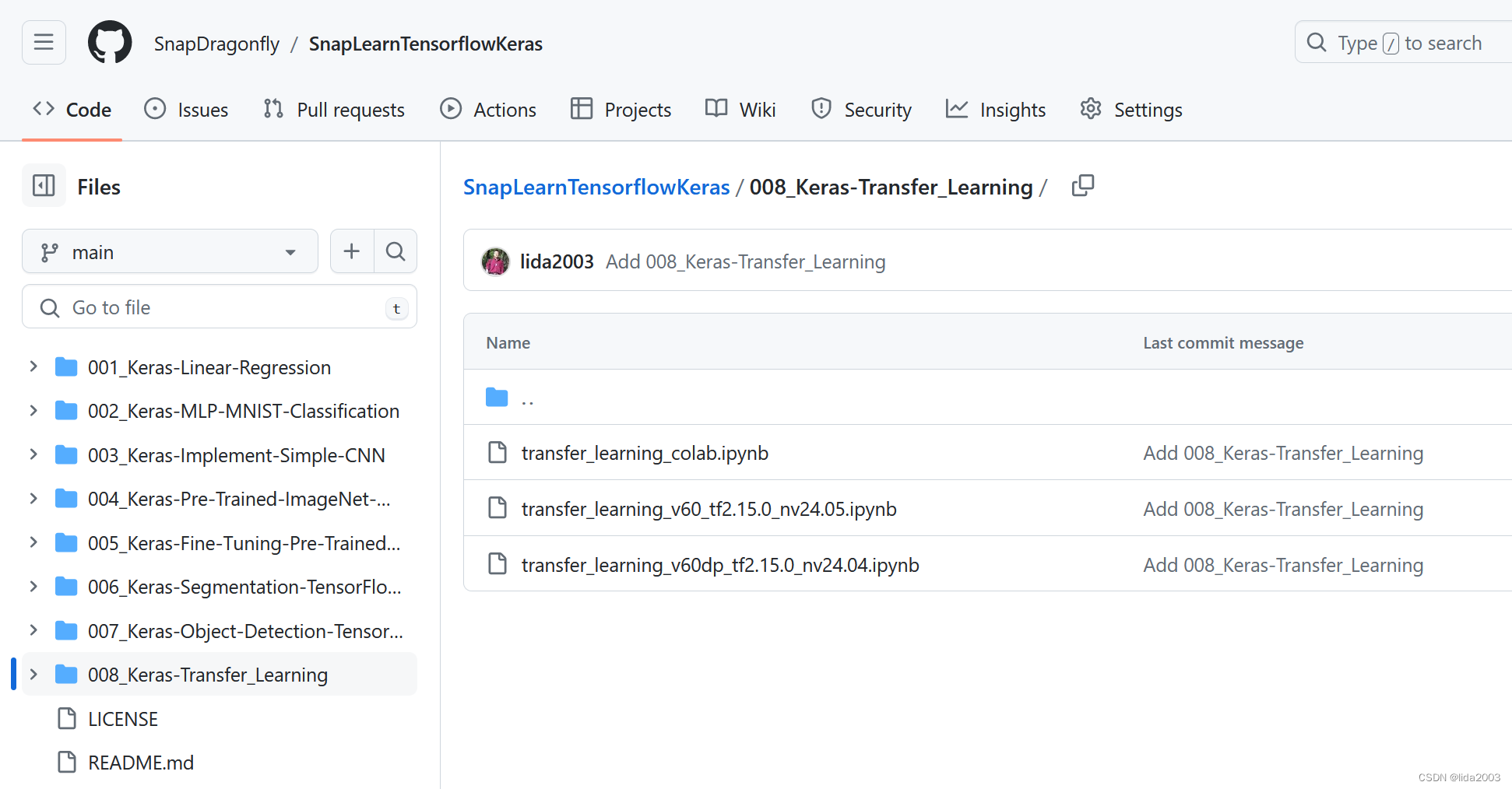Click the git branch icon beside main
Viewport: 1512px width, 789px height.
pyautogui.click(x=50, y=252)
